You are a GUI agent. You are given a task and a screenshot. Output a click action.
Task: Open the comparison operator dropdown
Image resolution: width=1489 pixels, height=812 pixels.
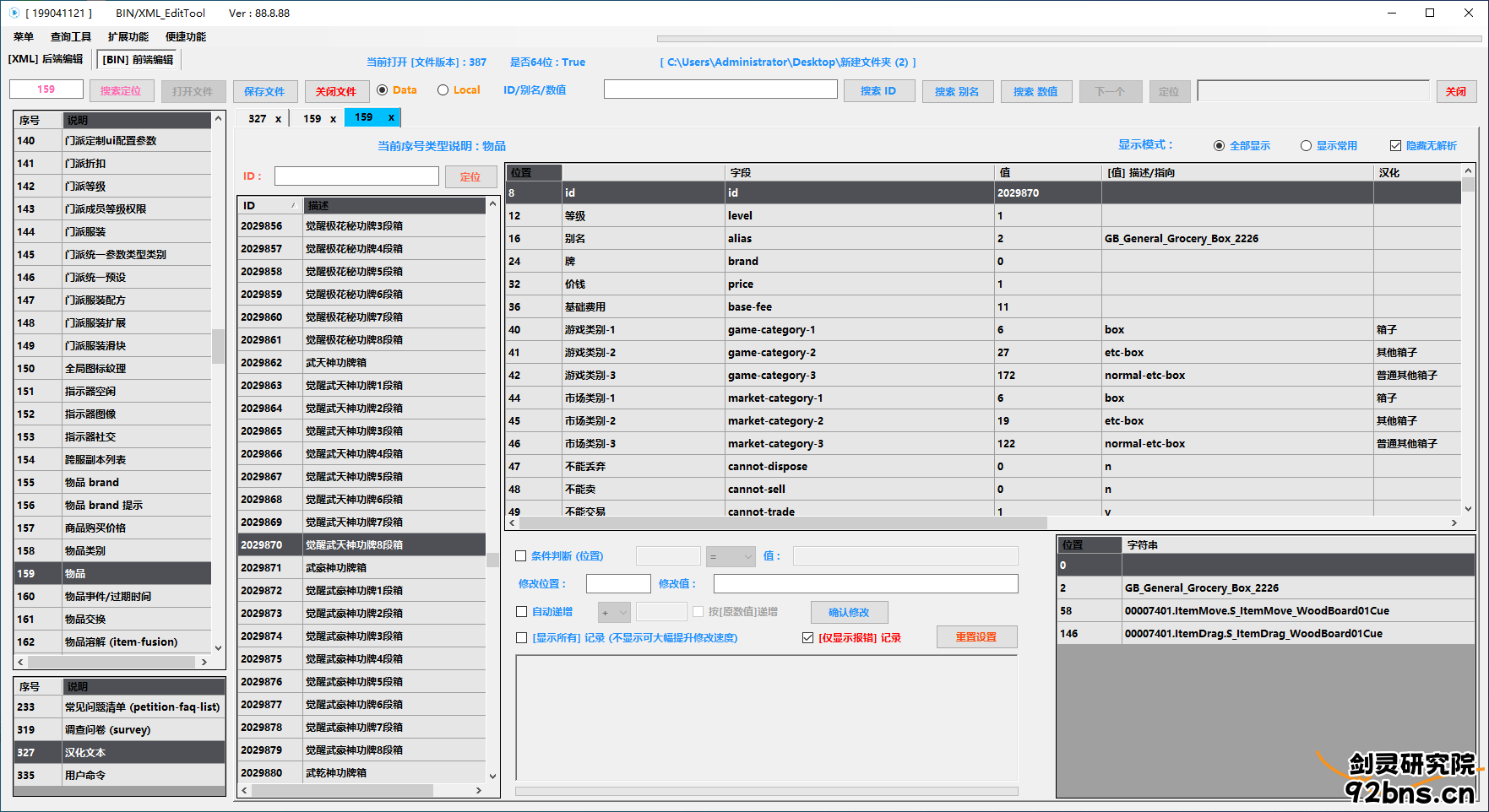pos(731,556)
